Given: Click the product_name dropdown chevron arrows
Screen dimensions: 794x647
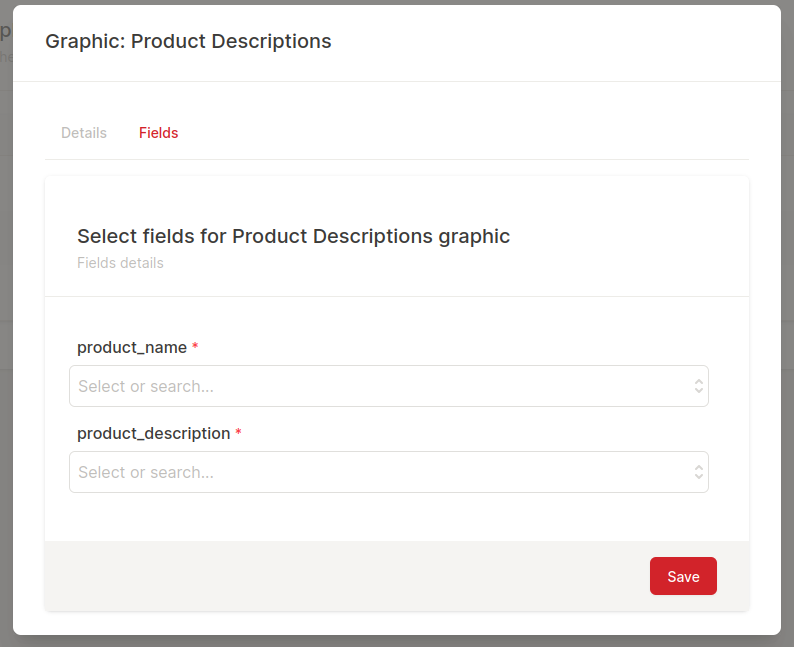Looking at the screenshot, I should coord(698,386).
